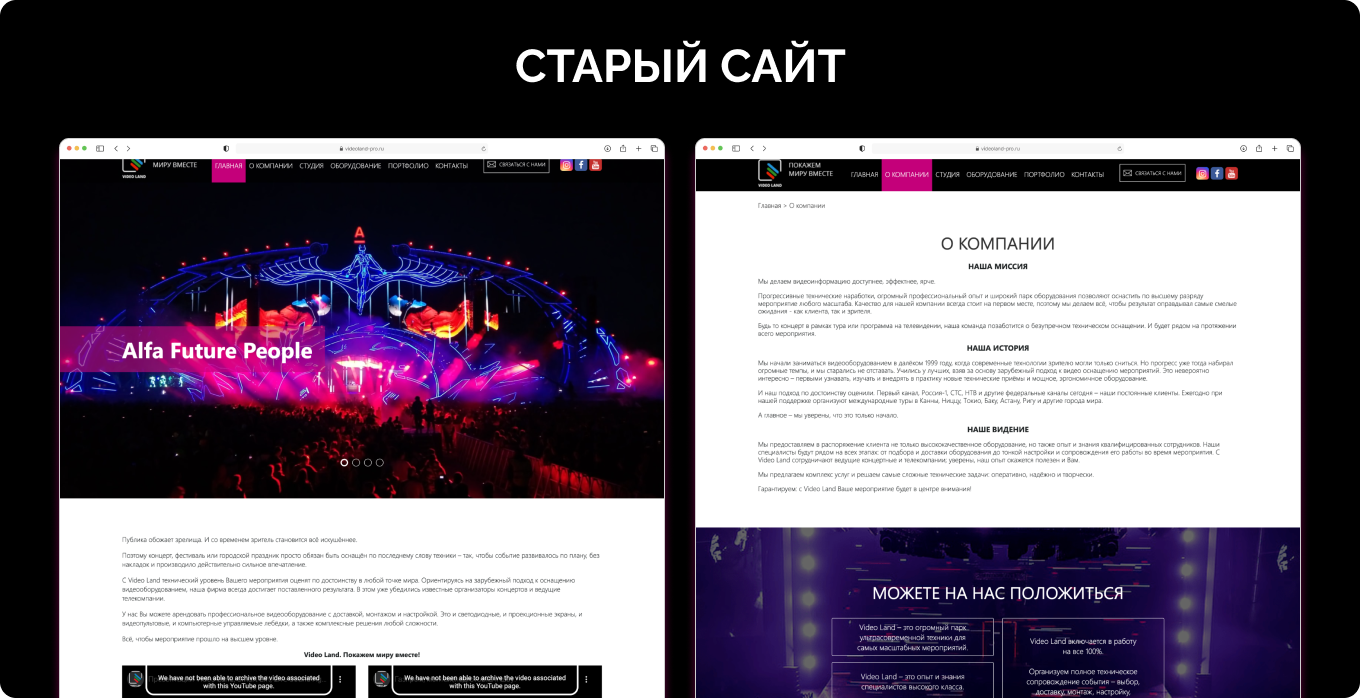The width and height of the screenshot is (1360, 698).
Task: Add new tab in right browser window
Action: click(1275, 148)
